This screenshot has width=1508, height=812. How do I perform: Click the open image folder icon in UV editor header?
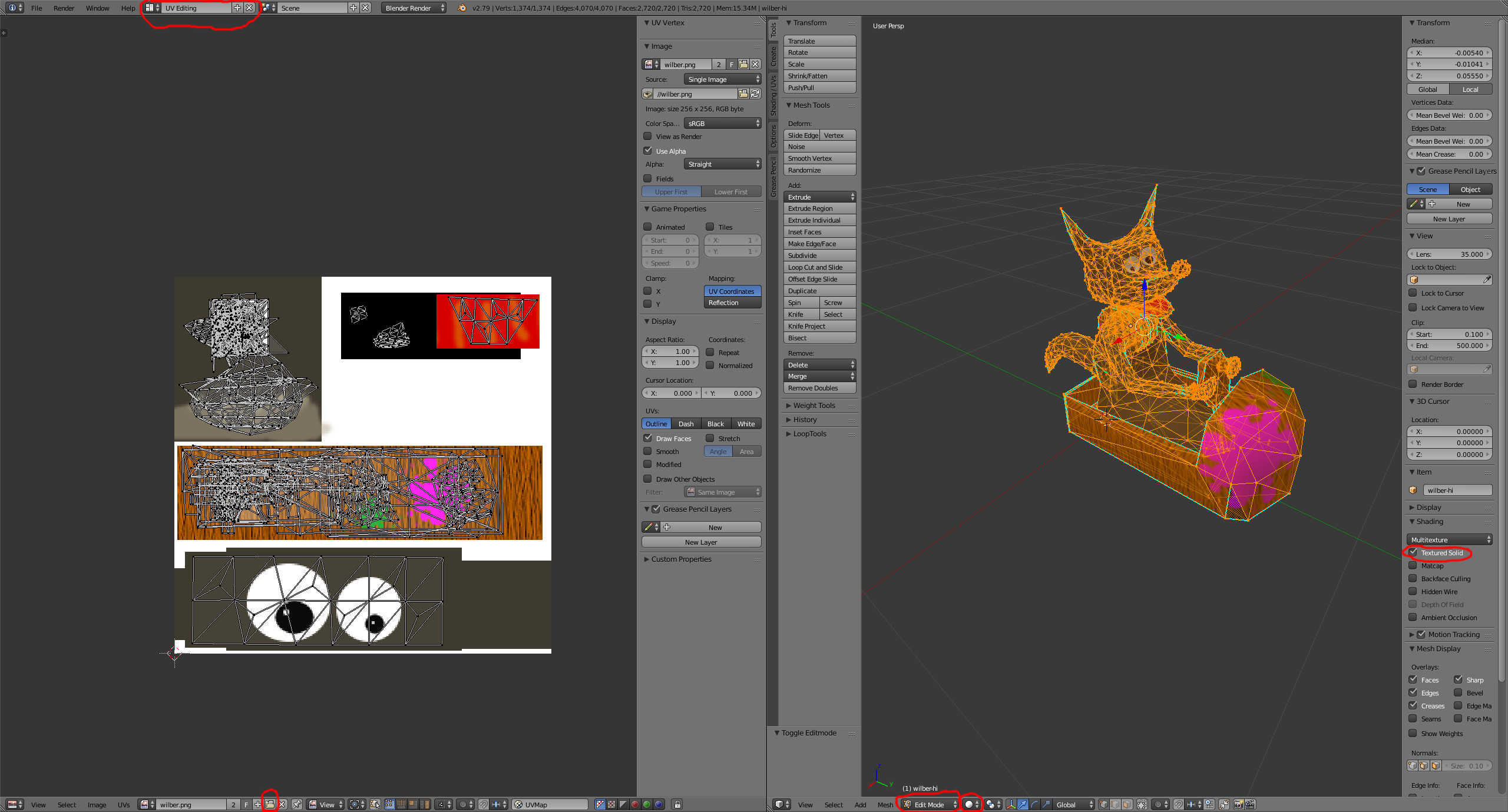click(269, 804)
